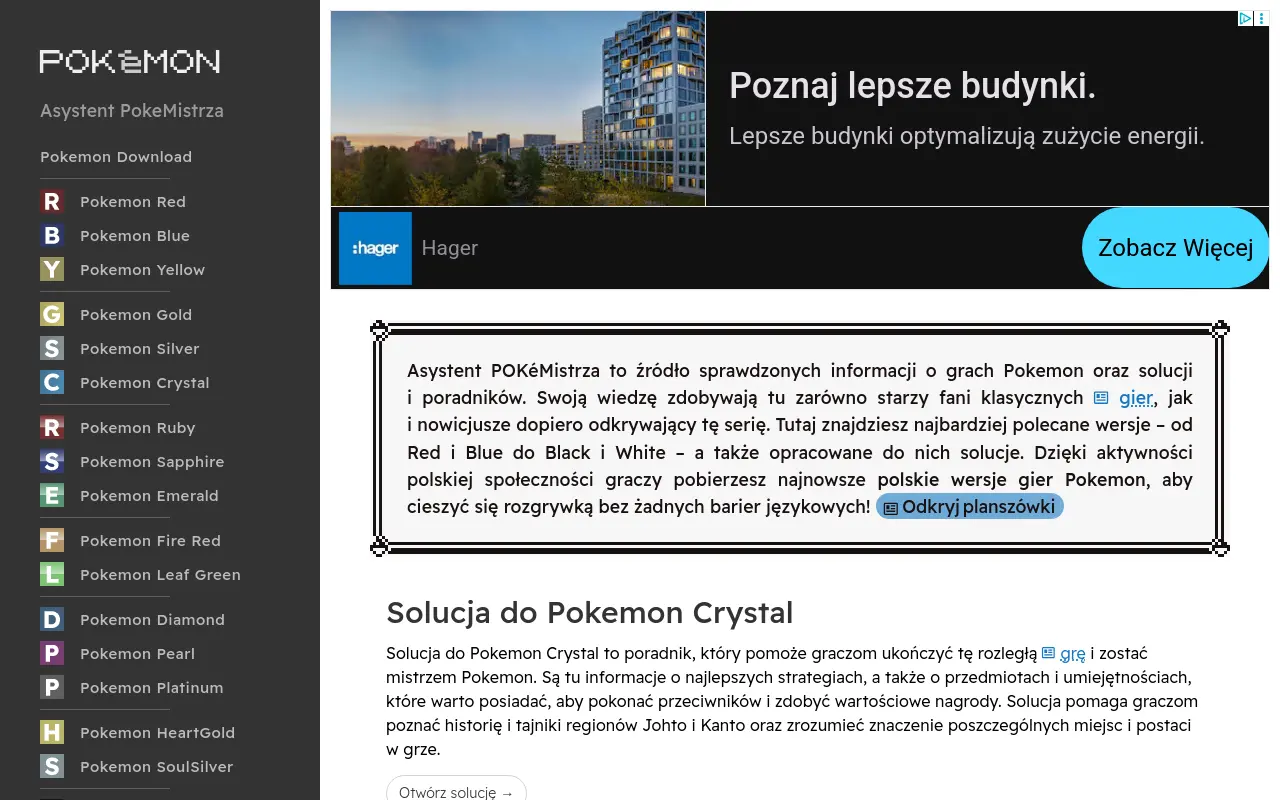Click the Pokemon SoulSilver 'S' icon
Screen dimensions: 1280x800
pos(52,767)
